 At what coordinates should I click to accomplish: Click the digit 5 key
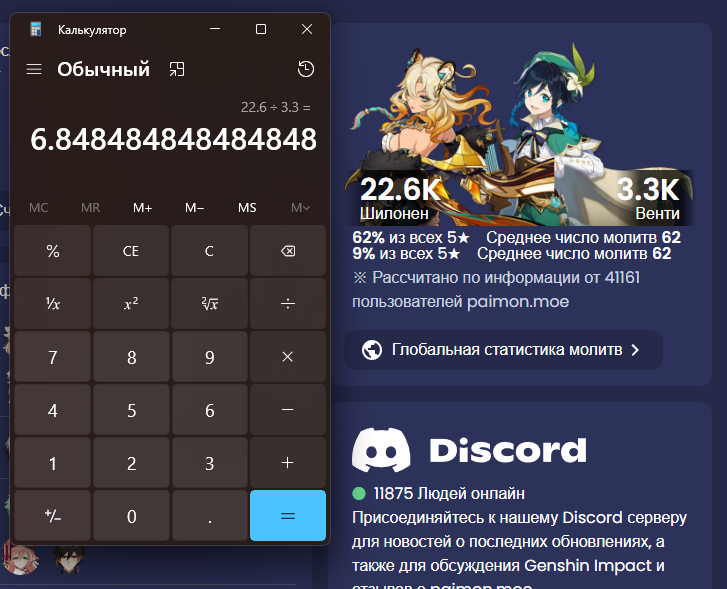(131, 410)
